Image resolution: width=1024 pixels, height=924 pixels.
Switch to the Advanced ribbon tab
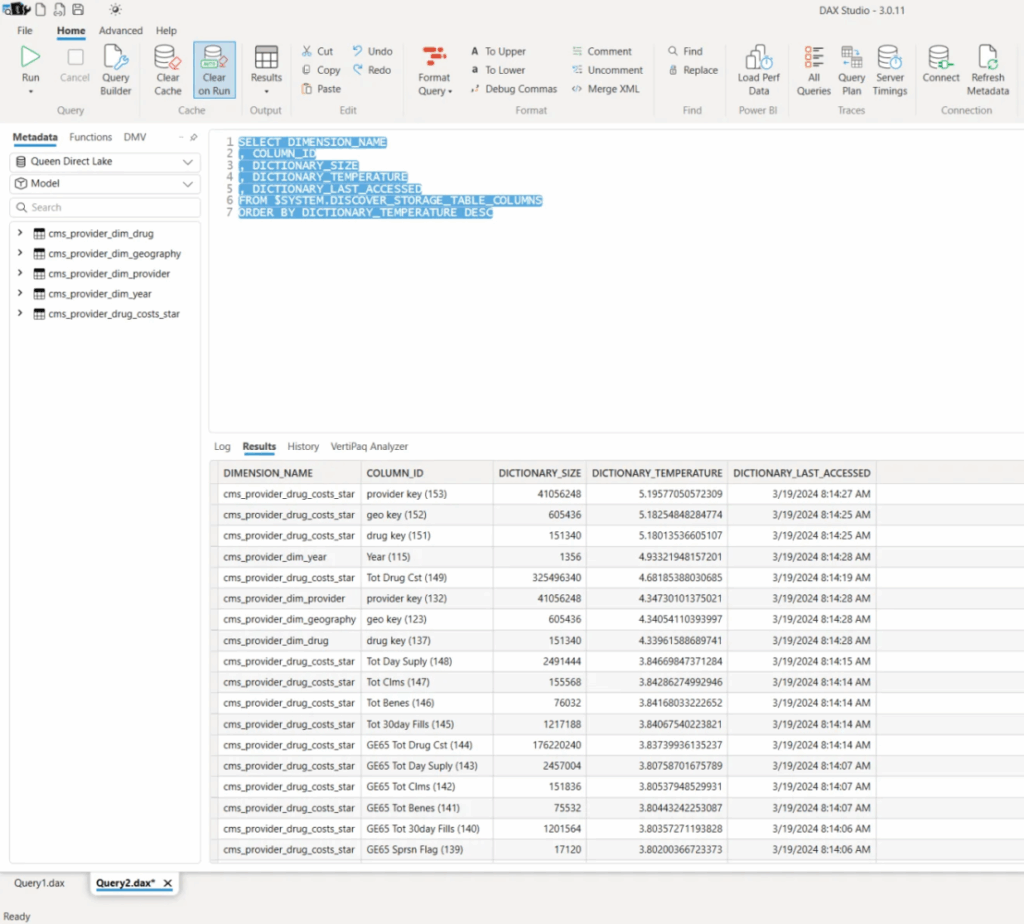tap(121, 31)
